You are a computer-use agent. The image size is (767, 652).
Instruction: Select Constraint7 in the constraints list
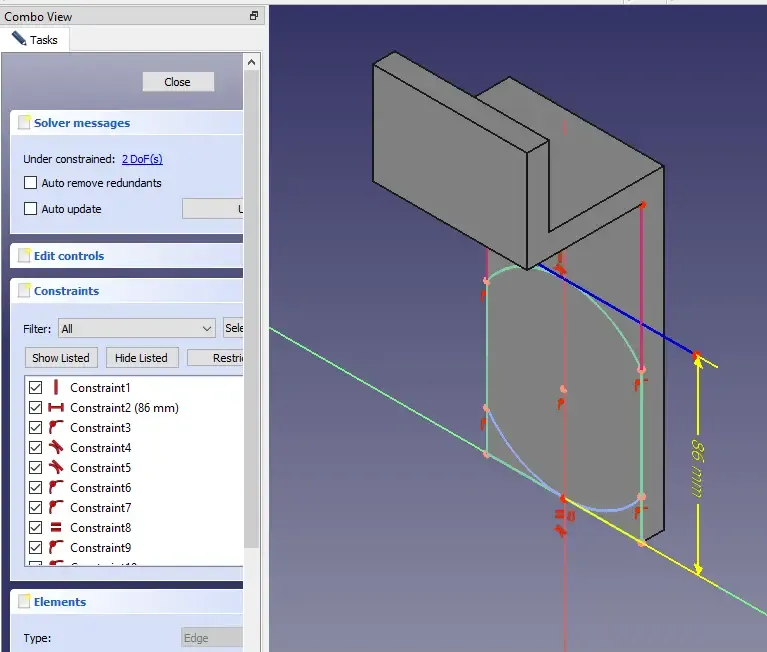point(100,508)
